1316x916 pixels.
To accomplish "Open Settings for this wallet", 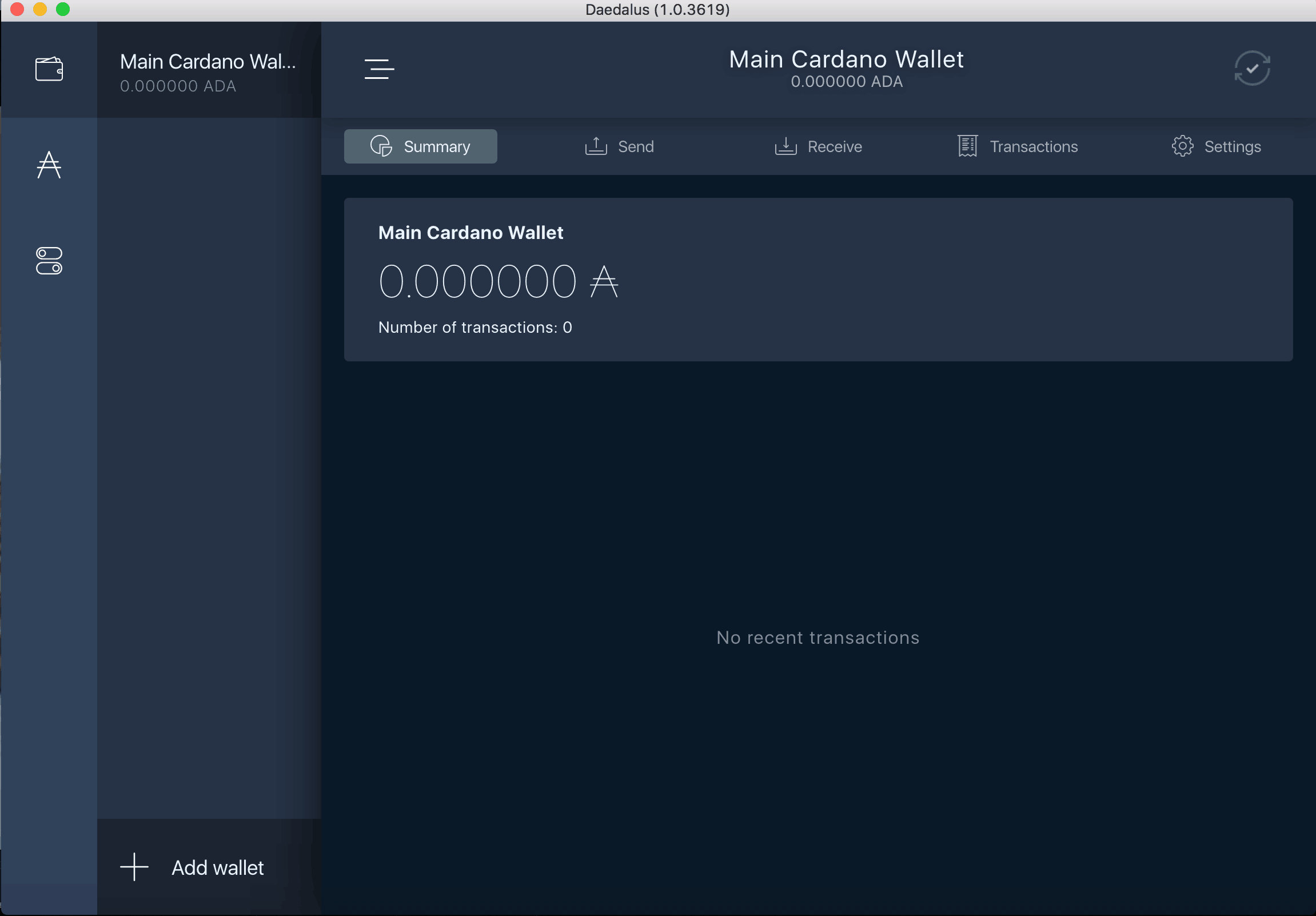I will (1216, 146).
